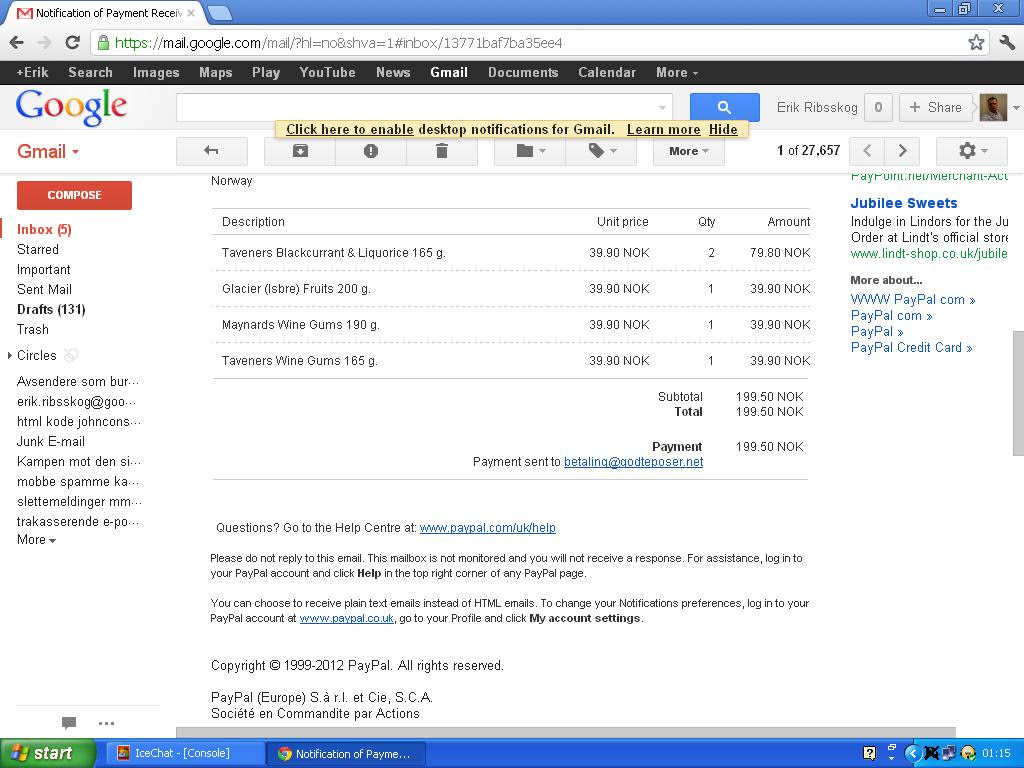
Task: Click the address bar URL
Action: [338, 43]
